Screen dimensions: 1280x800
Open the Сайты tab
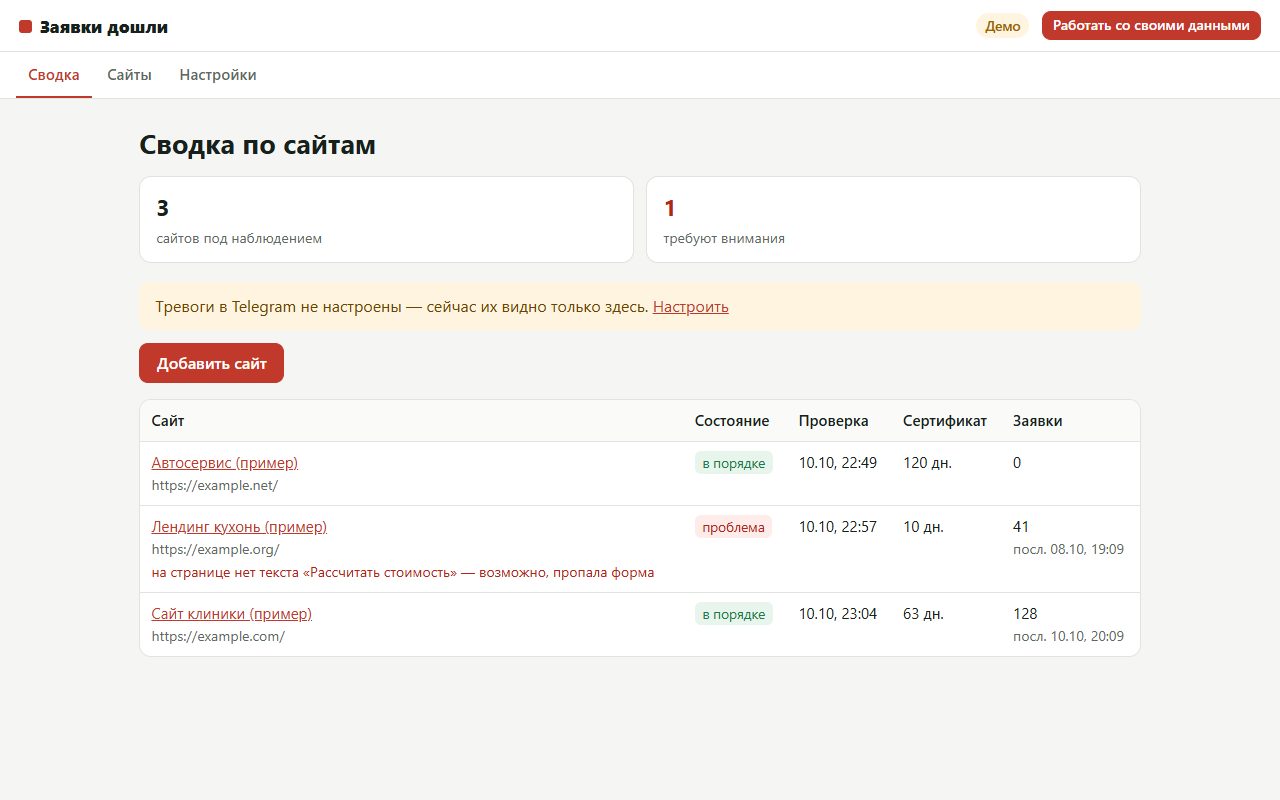pyautogui.click(x=130, y=75)
